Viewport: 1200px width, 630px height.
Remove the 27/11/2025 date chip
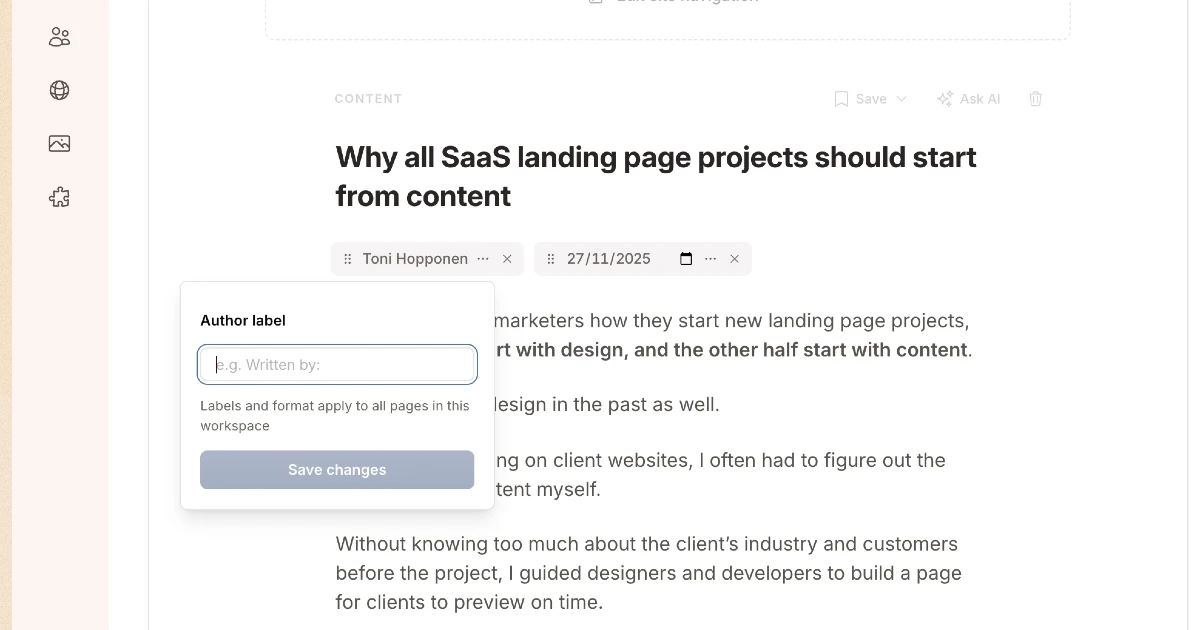(x=735, y=259)
